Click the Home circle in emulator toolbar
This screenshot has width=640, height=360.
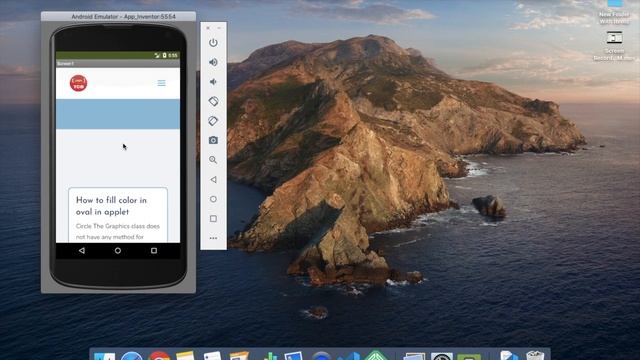213,199
